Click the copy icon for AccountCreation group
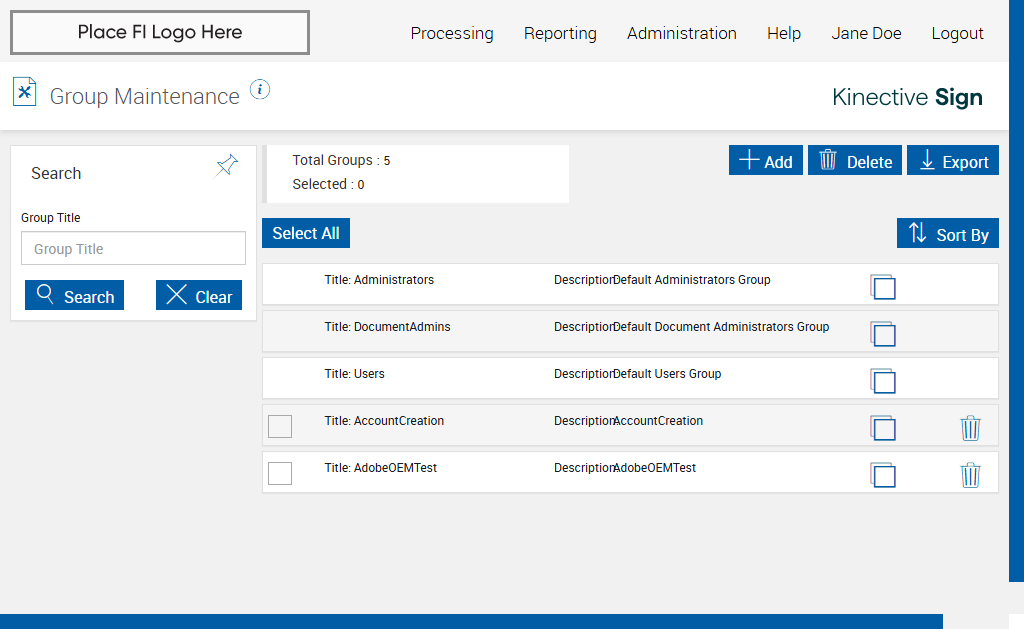 coord(883,428)
